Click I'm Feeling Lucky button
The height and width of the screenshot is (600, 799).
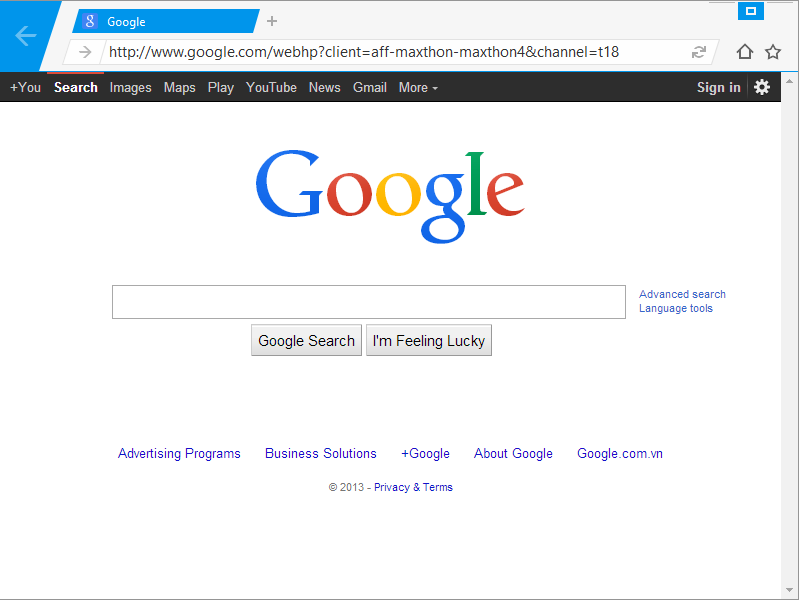pos(429,340)
